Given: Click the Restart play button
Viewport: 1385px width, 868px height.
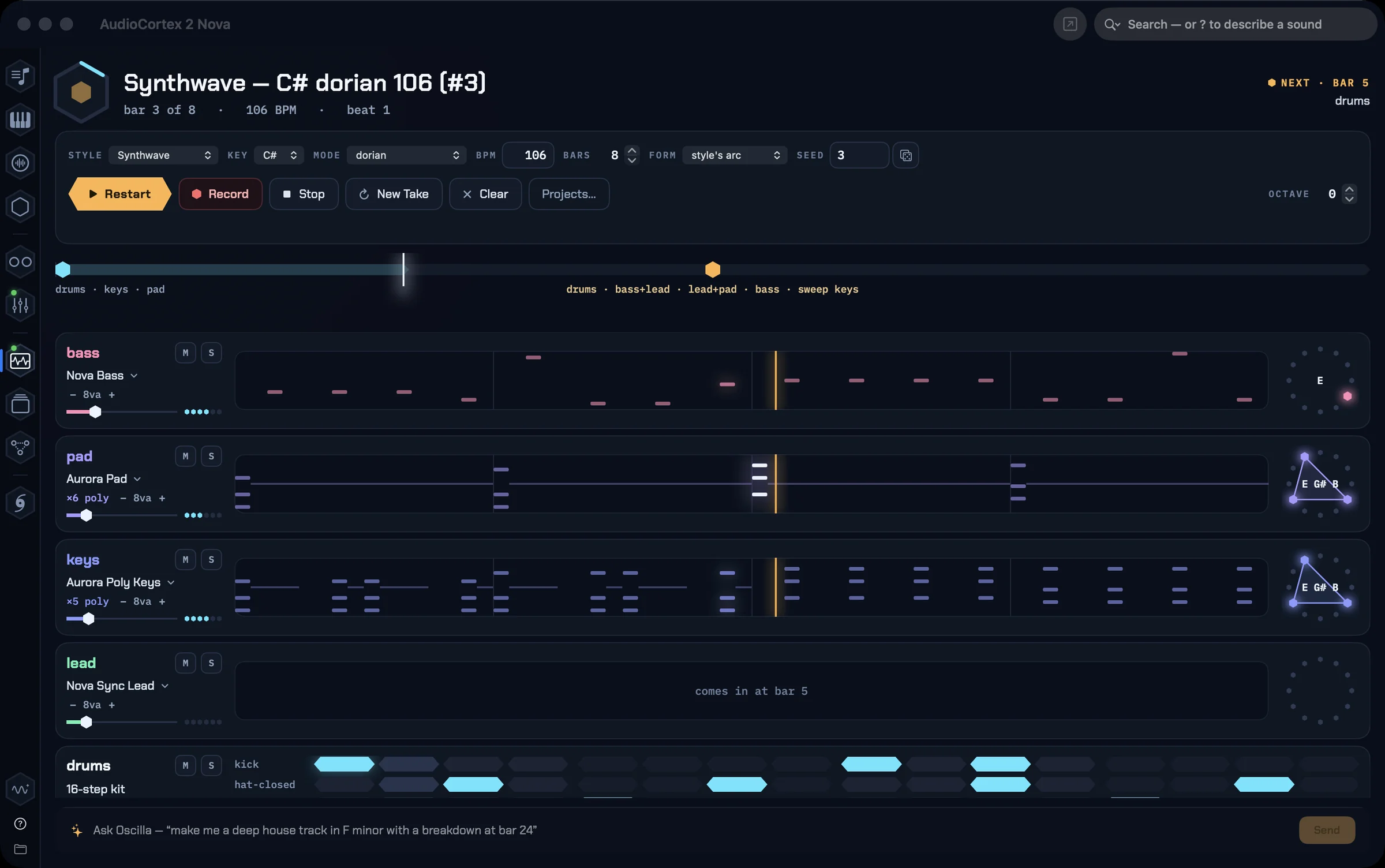Looking at the screenshot, I should coord(120,194).
